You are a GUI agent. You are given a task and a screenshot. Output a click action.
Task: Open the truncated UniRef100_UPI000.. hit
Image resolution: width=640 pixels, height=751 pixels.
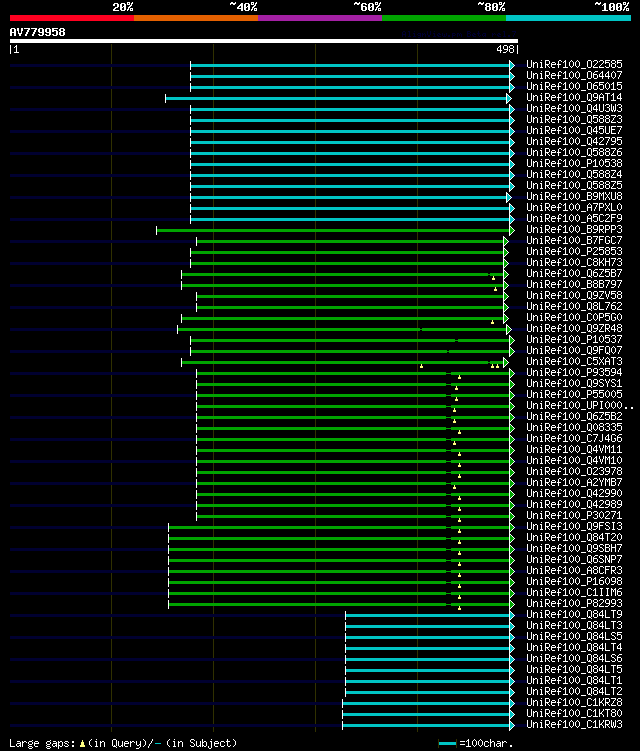[580, 406]
